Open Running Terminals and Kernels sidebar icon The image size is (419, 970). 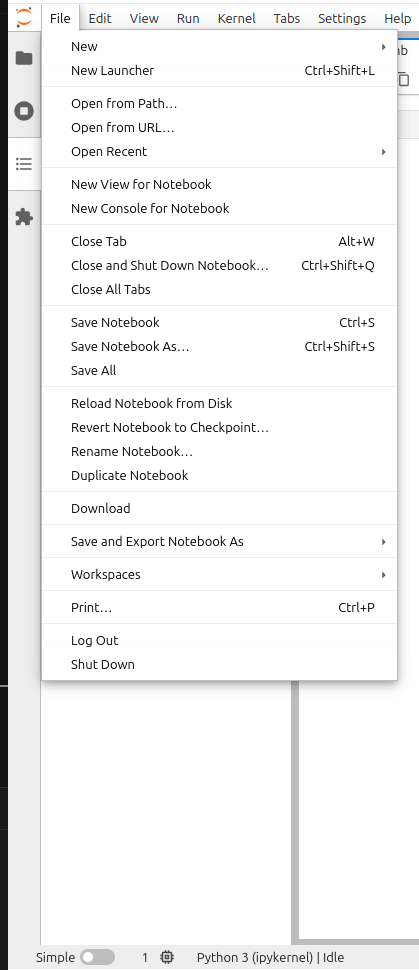click(24, 111)
